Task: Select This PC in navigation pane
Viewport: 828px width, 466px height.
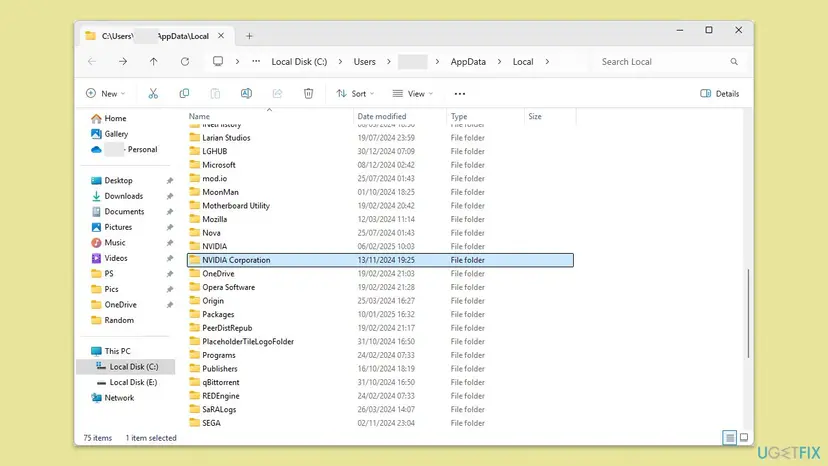Action: pos(110,351)
